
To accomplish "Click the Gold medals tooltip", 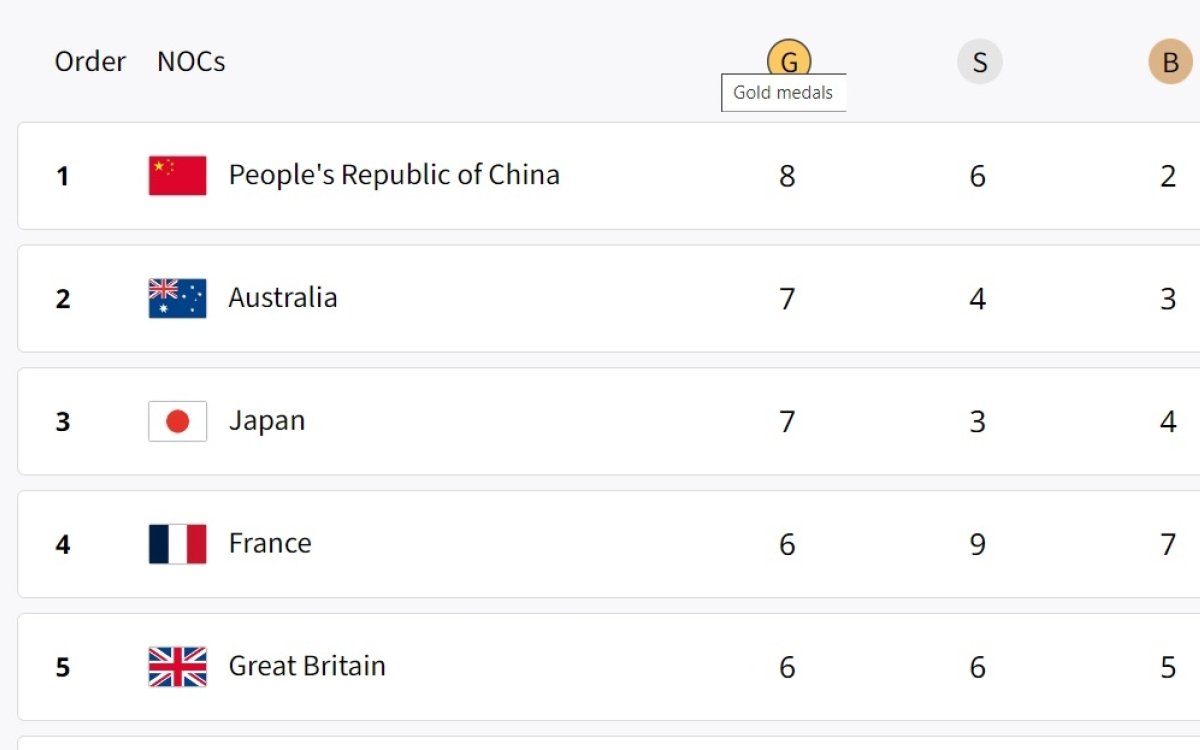I will tap(783, 93).
